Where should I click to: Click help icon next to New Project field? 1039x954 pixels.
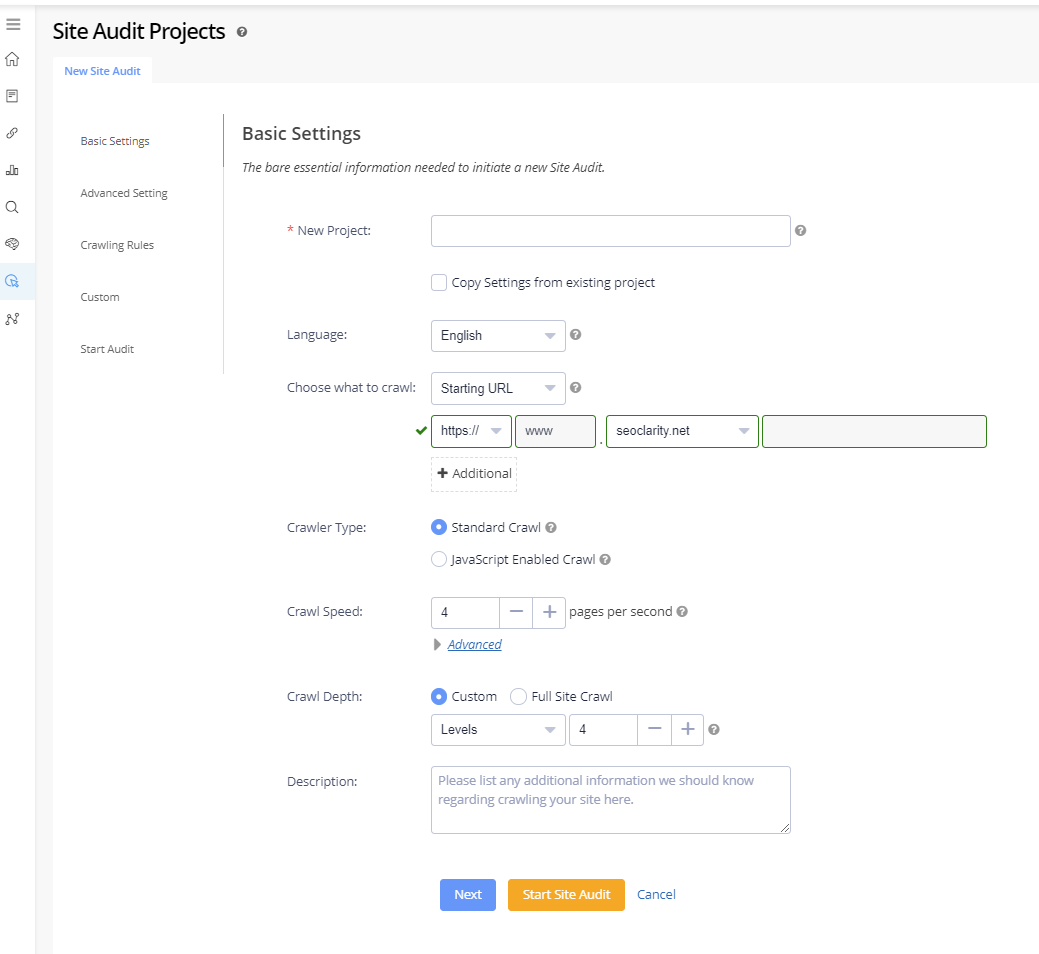[800, 231]
